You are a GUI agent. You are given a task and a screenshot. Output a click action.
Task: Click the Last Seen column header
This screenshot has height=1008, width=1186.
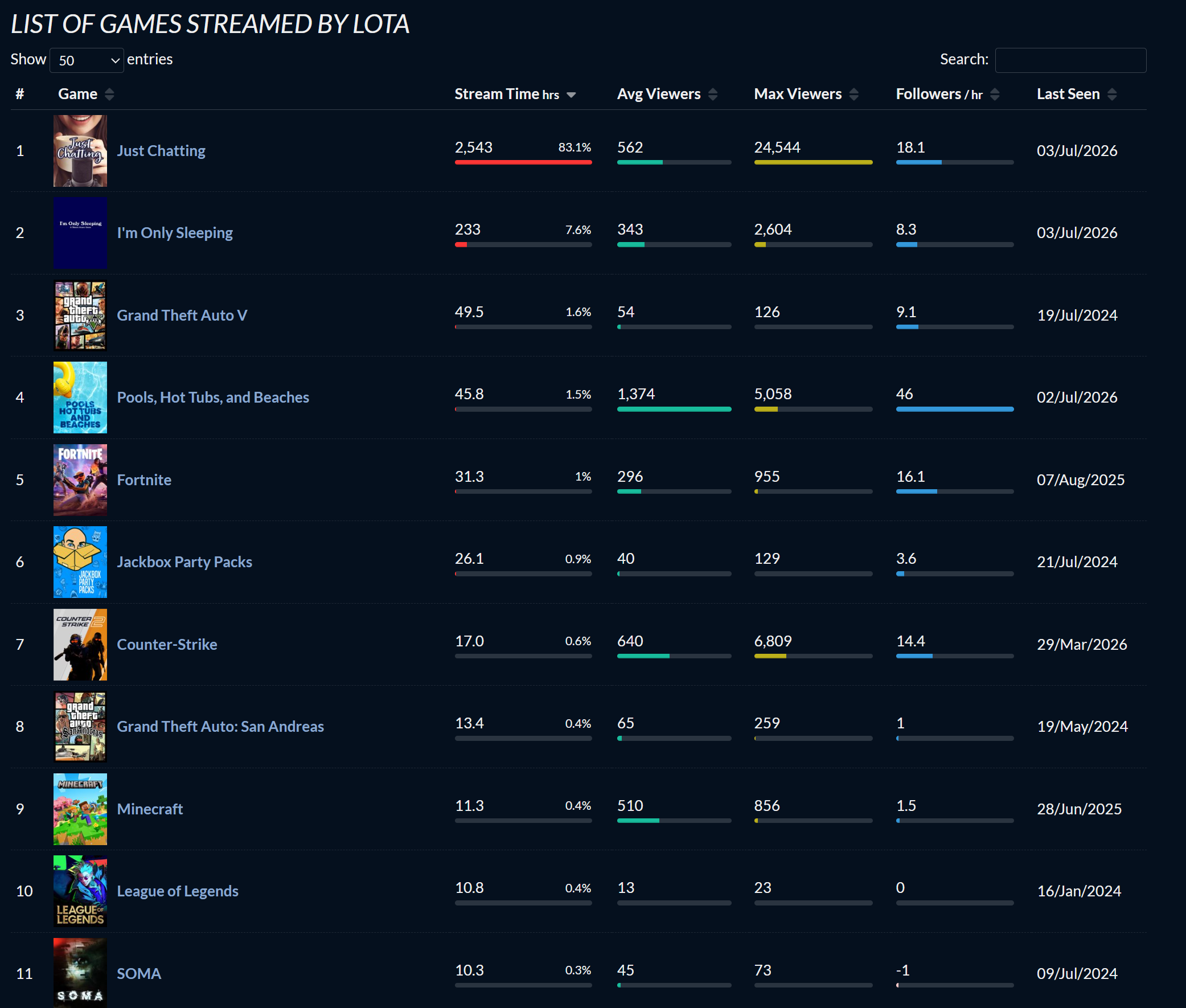click(1068, 94)
